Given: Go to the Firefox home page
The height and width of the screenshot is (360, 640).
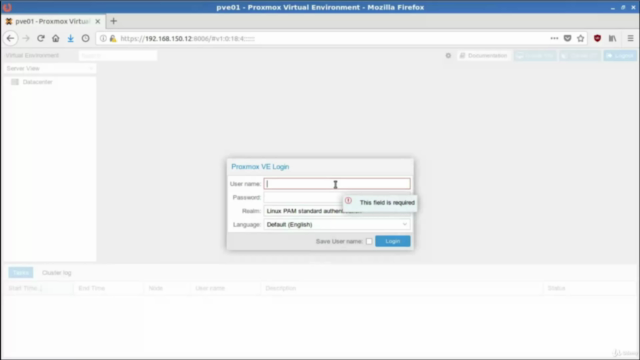Looking at the screenshot, I should (x=56, y=38).
